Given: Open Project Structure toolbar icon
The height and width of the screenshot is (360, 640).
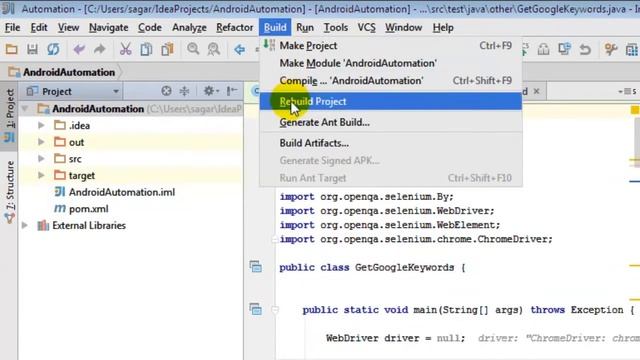Looking at the screenshot, I should coord(631,50).
